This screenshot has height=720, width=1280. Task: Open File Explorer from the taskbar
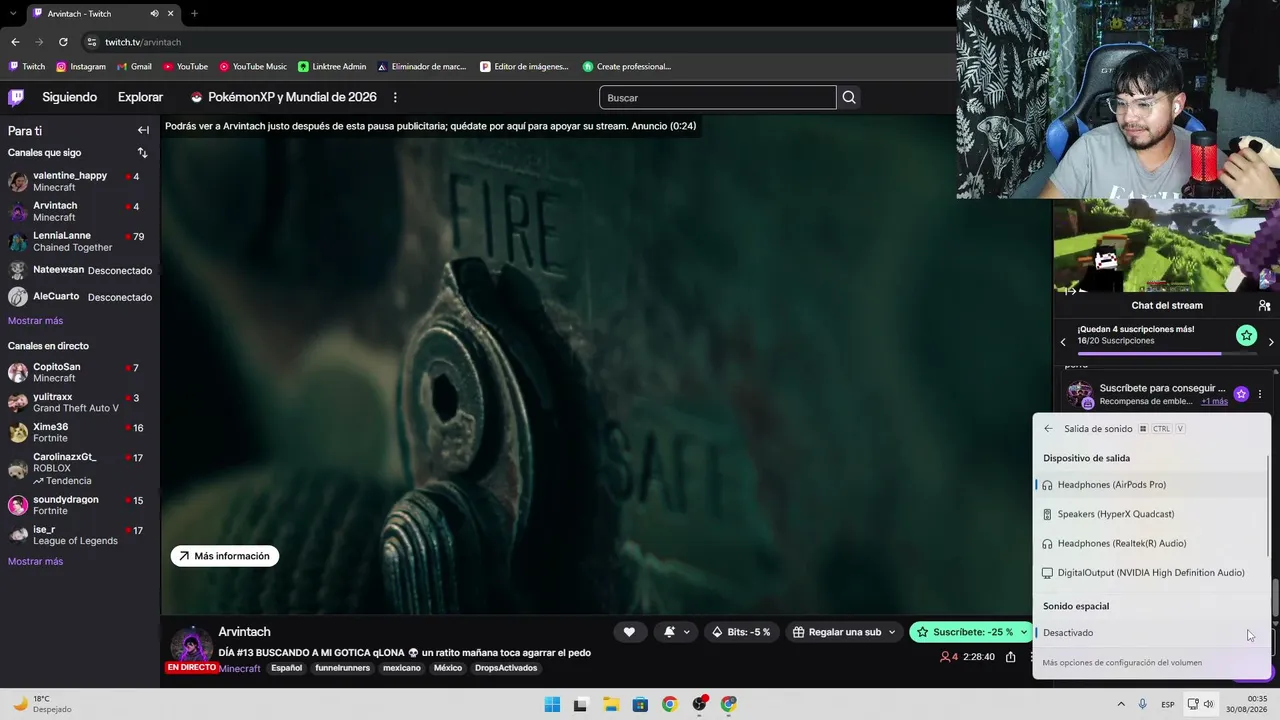610,704
